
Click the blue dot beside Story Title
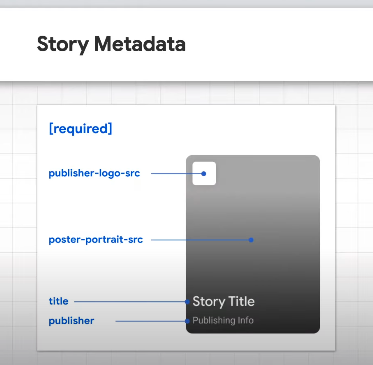pyautogui.click(x=187, y=302)
